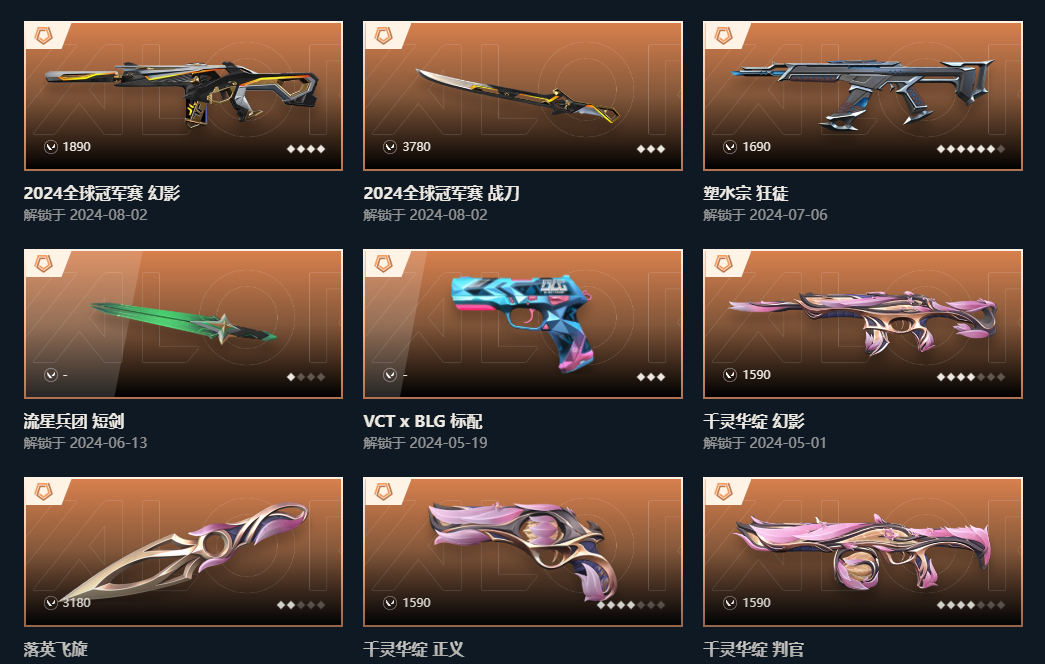
Task: Click badge icon on 塑水宗 狂徒 card
Action: coord(724,35)
